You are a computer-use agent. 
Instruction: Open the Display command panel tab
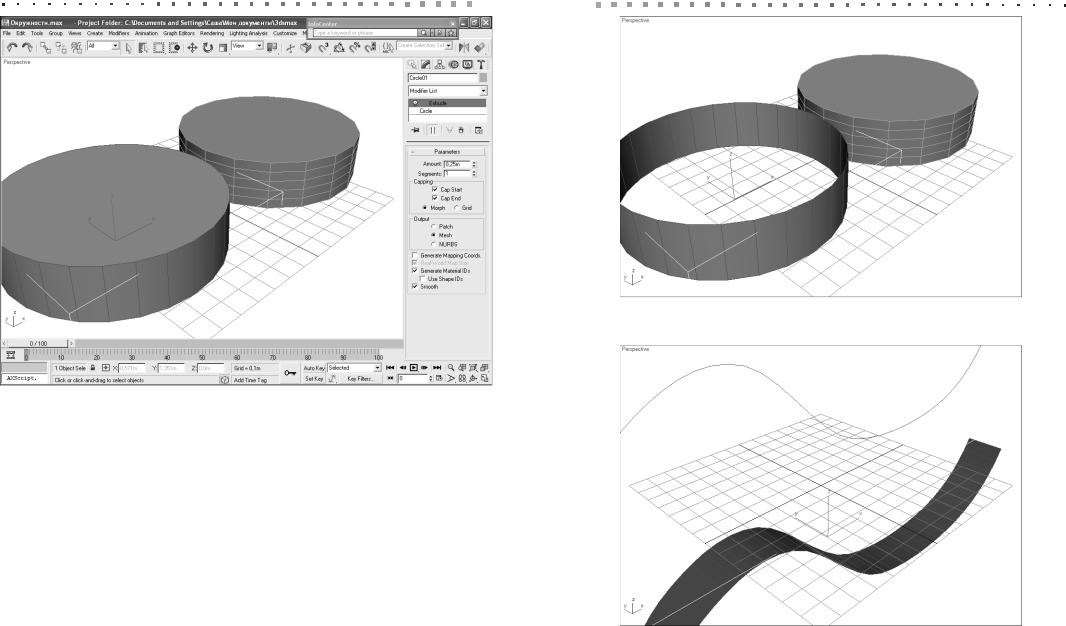468,65
